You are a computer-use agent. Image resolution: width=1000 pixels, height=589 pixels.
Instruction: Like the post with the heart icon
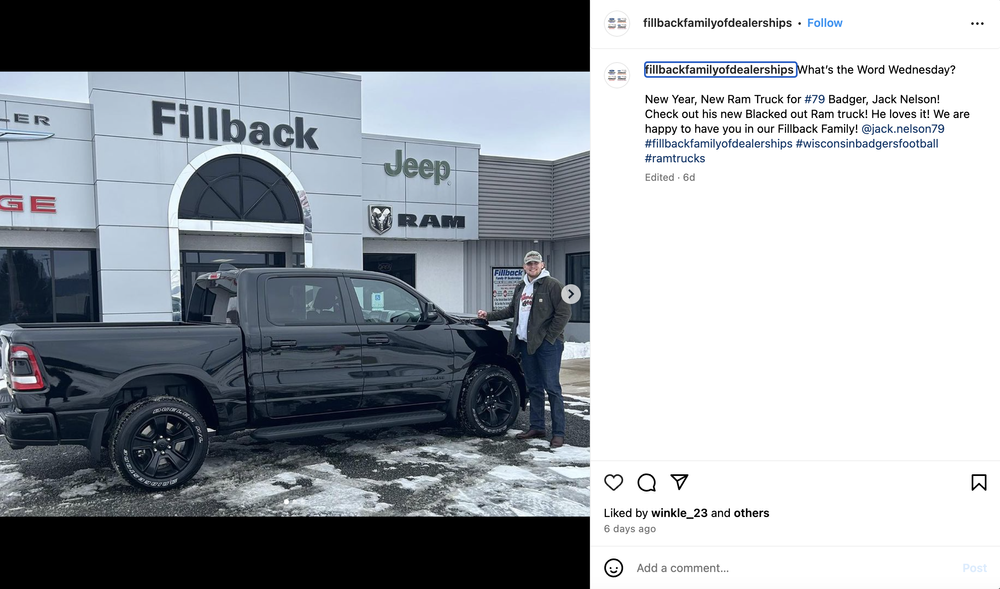click(614, 483)
